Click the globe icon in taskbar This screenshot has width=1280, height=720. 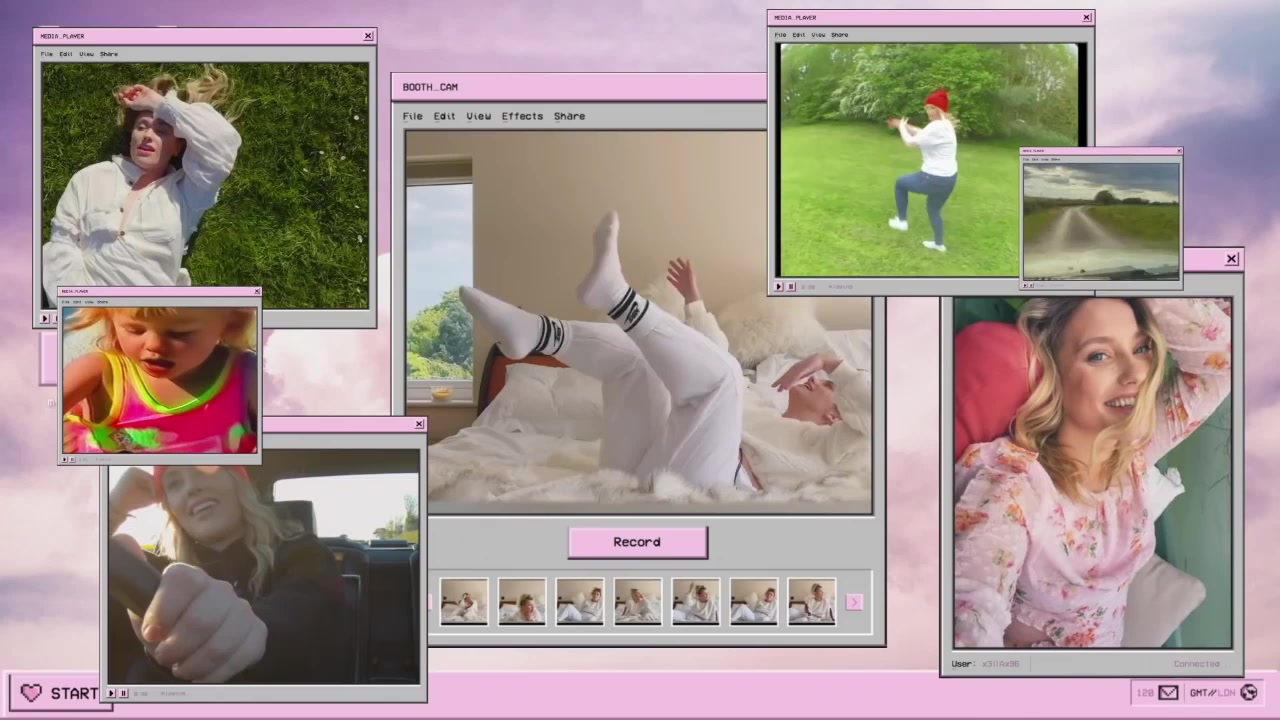1248,692
